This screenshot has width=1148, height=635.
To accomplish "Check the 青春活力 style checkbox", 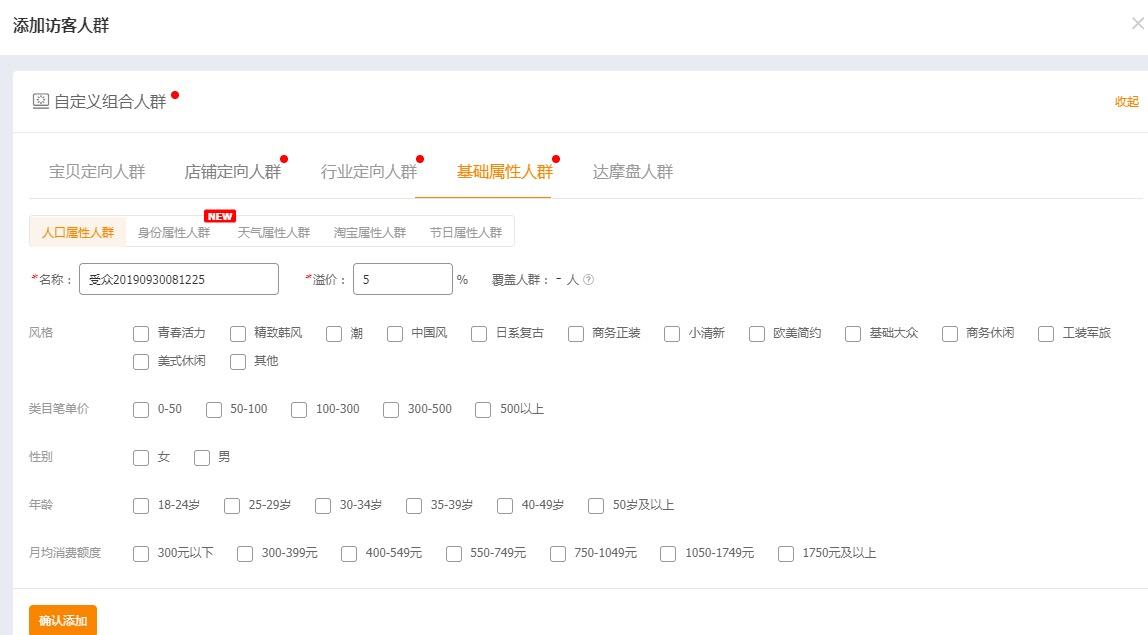I will (141, 334).
